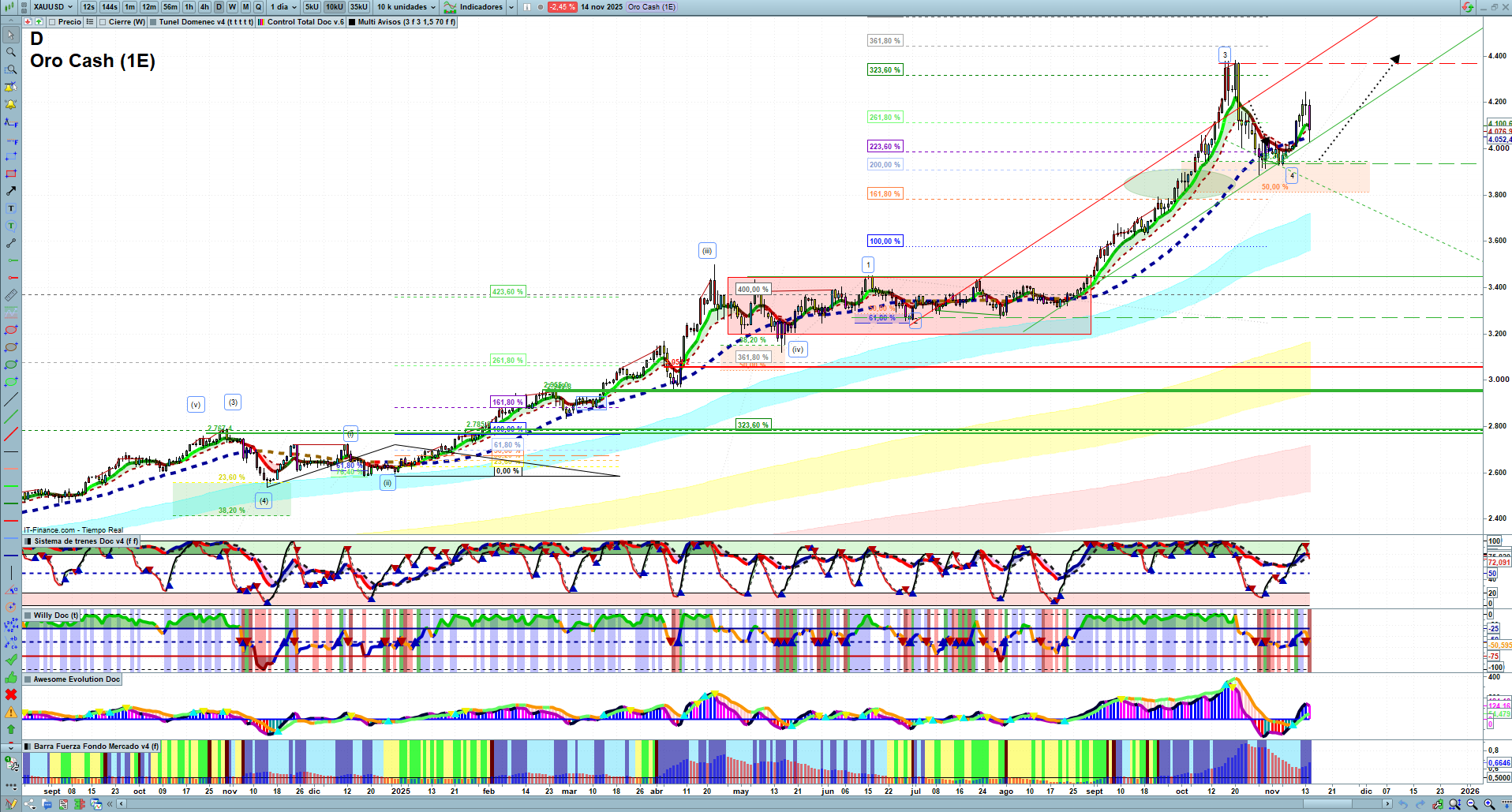The image size is (1512, 812).
Task: Switch to the W weekly timeframe
Action: click(x=232, y=7)
